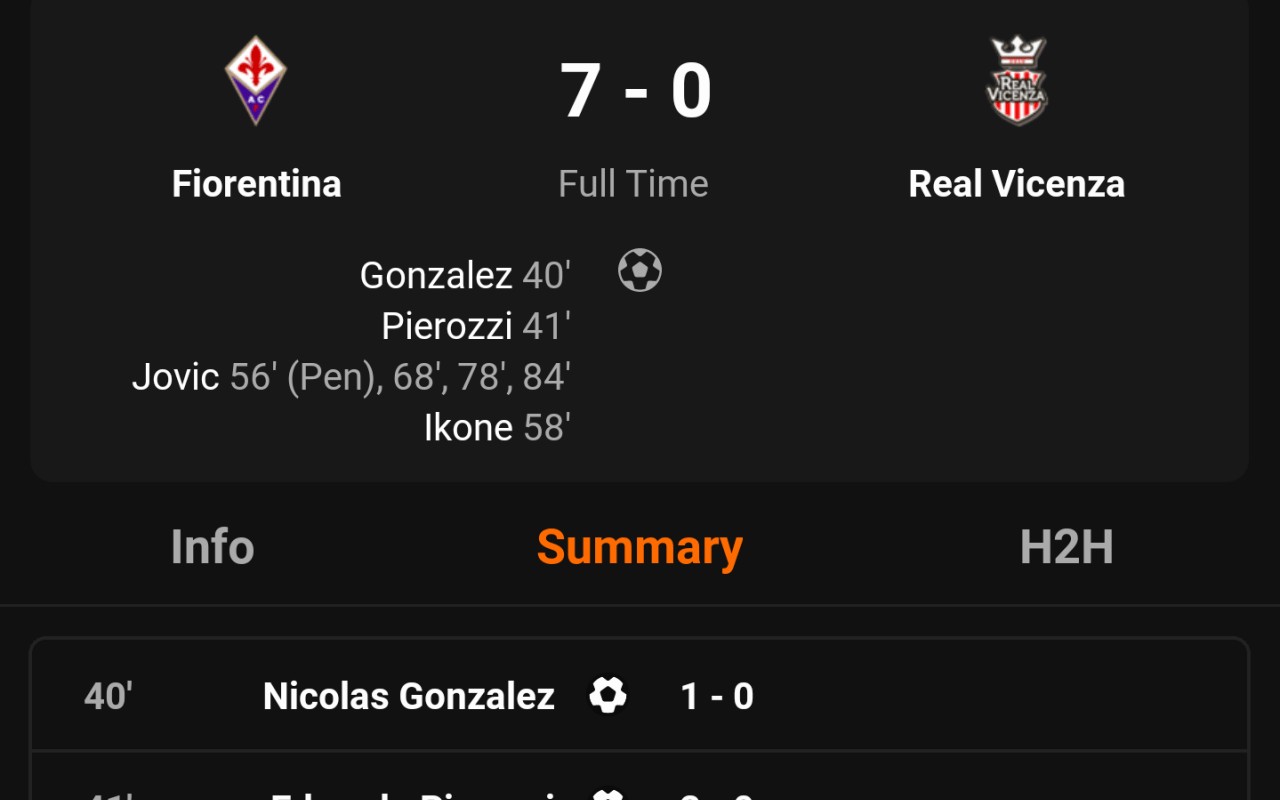Click the 40' minute marker in the summary

click(108, 696)
